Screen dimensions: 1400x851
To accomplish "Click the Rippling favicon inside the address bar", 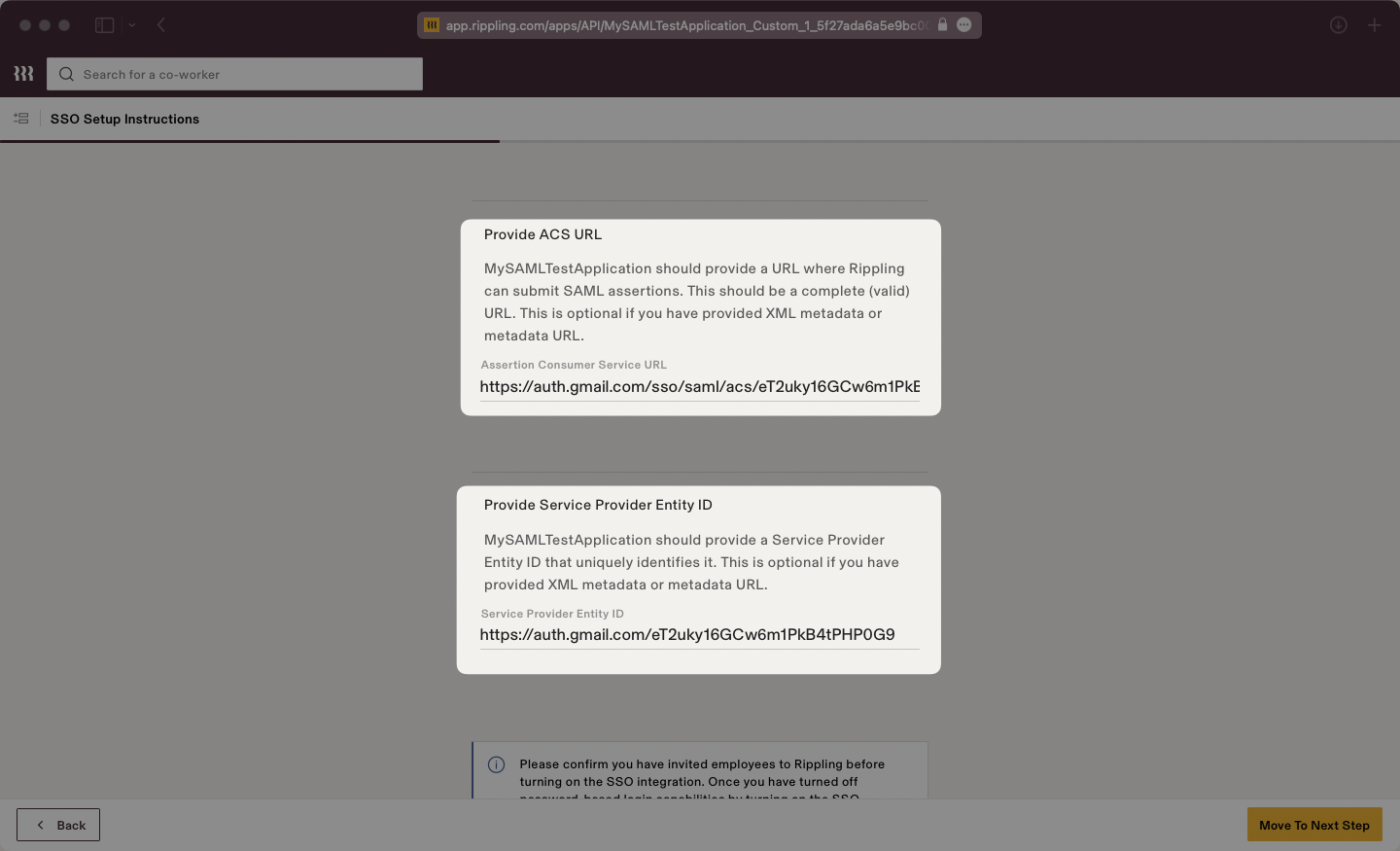I will [x=431, y=25].
